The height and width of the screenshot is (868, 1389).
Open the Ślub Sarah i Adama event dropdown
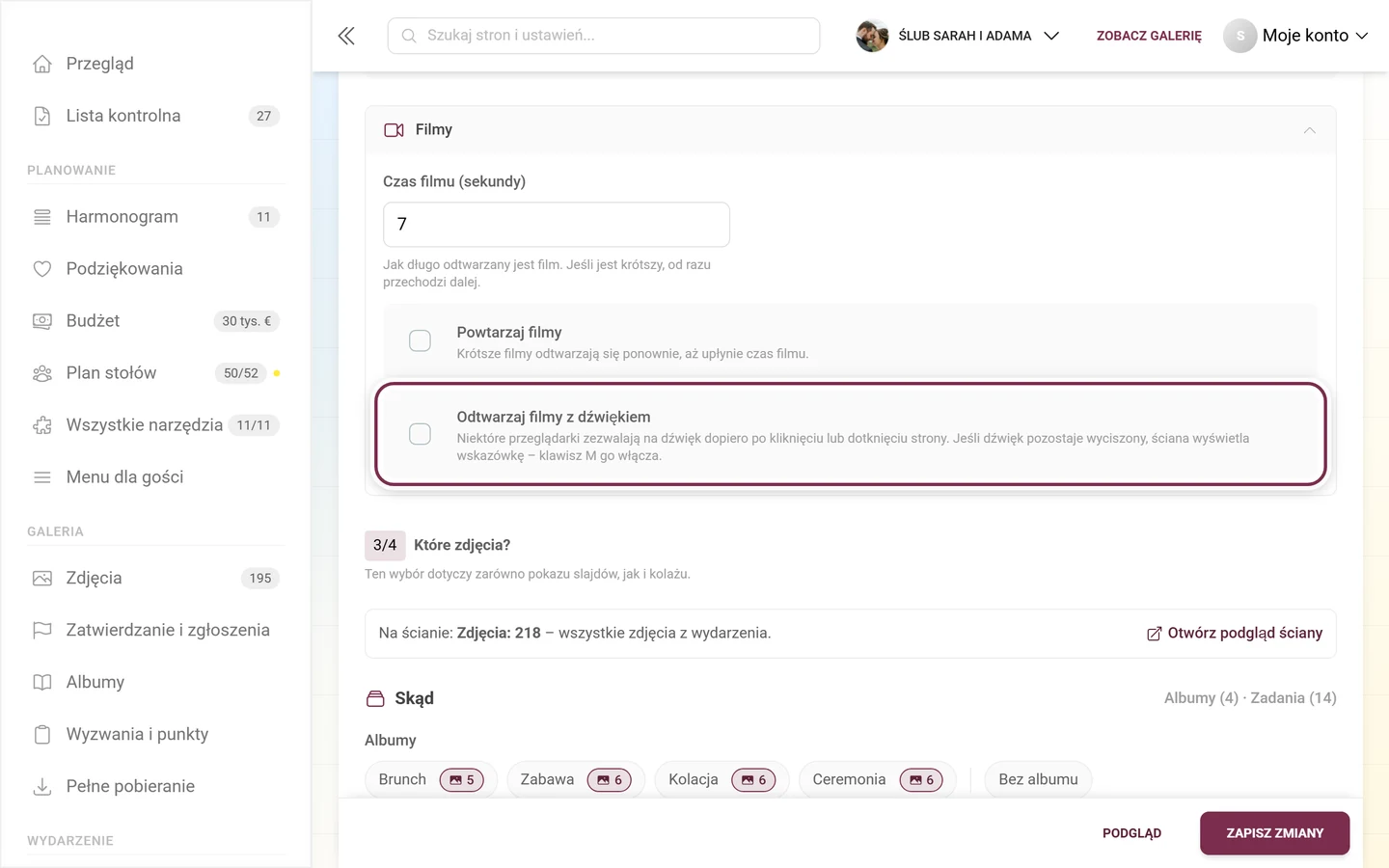[x=958, y=36]
